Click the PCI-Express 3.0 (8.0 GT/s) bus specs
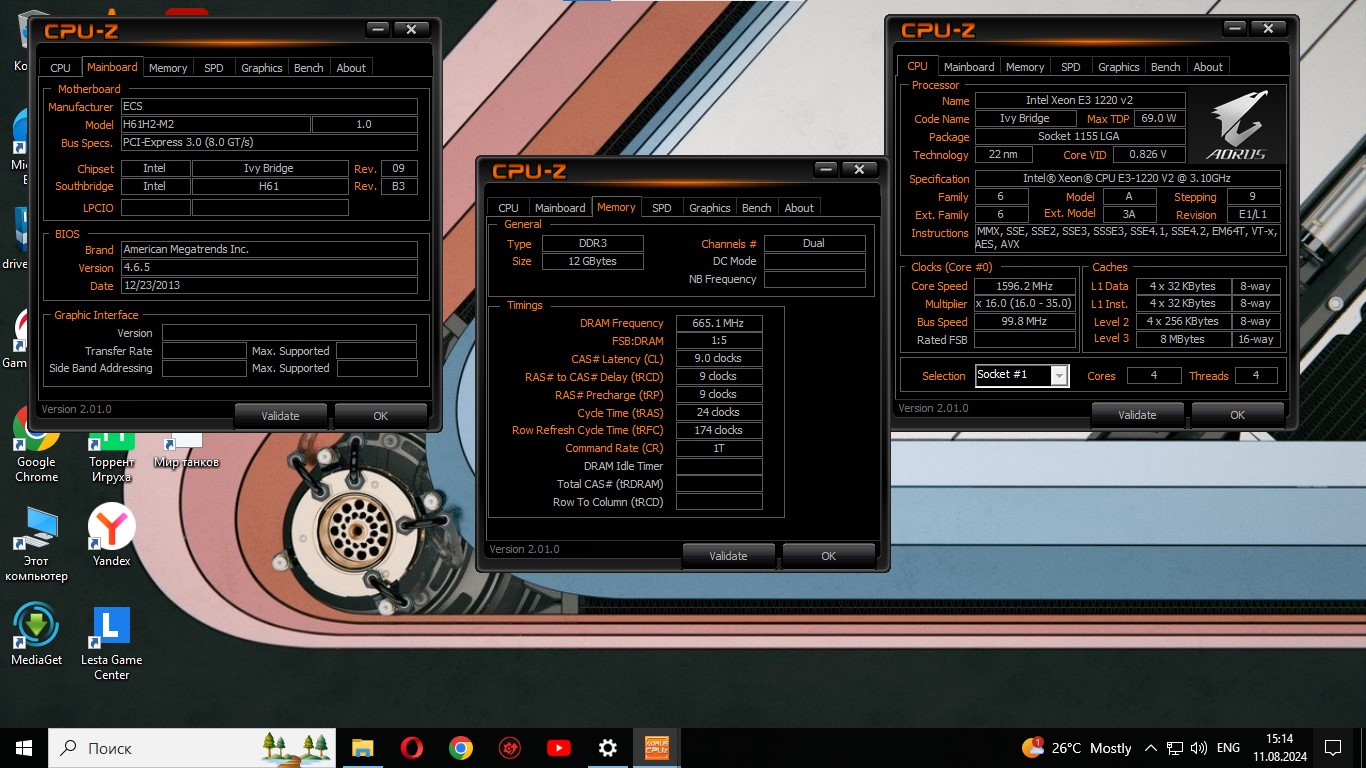Image resolution: width=1366 pixels, height=768 pixels. [x=269, y=143]
